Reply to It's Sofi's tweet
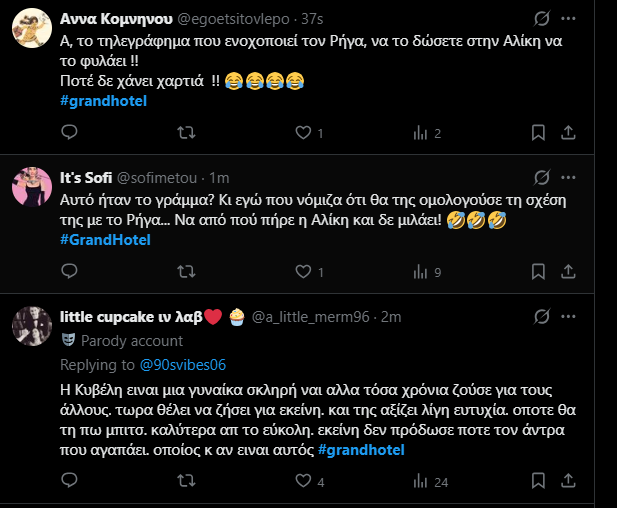 [x=69, y=271]
